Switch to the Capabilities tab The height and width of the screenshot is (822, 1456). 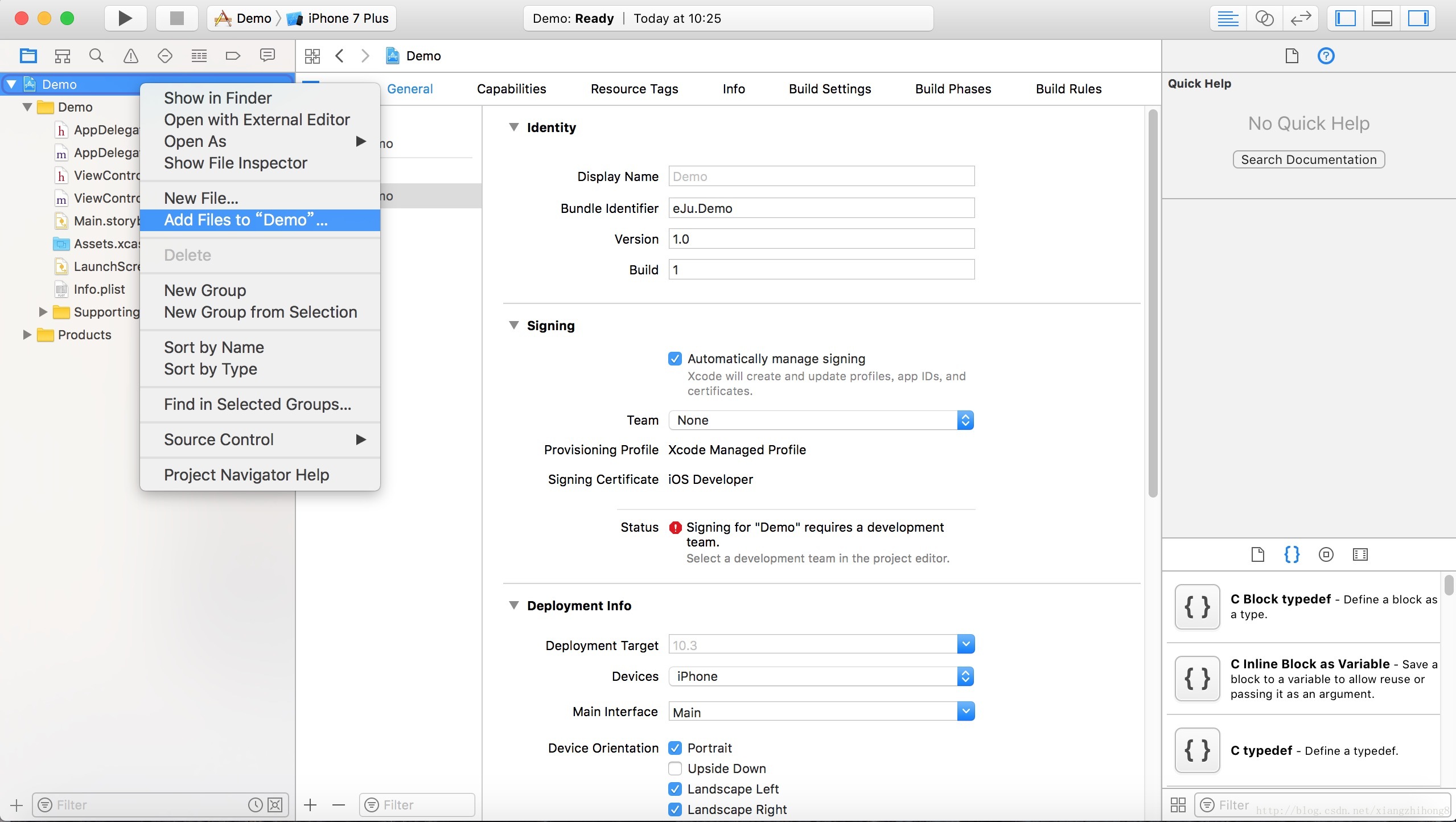point(512,89)
